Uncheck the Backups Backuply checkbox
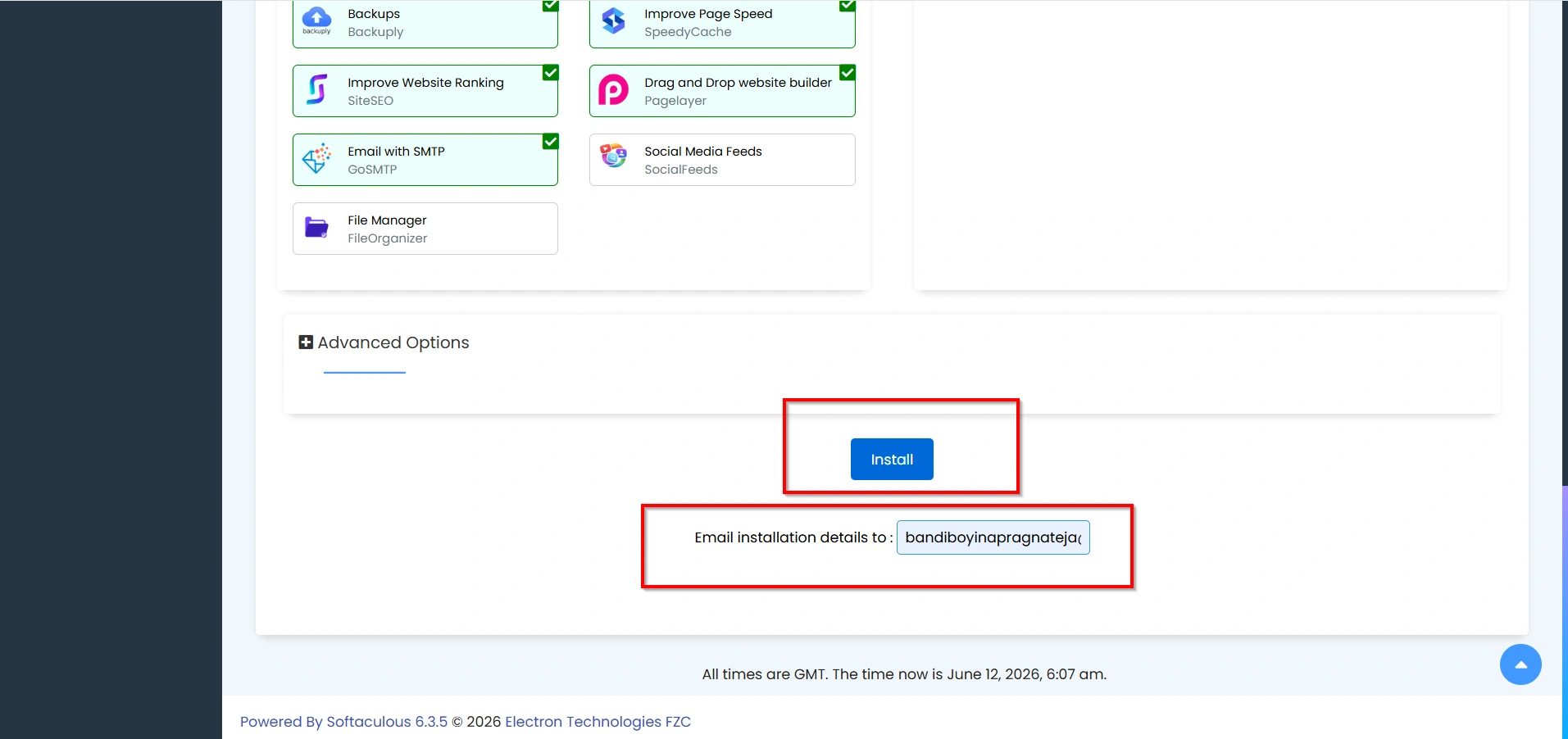Screen dimensions: 1568x739 551,5
